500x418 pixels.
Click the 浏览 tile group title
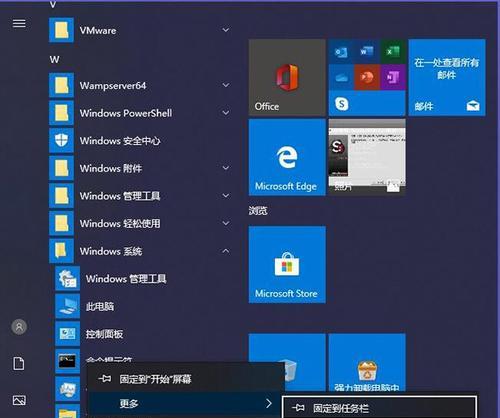(x=258, y=211)
